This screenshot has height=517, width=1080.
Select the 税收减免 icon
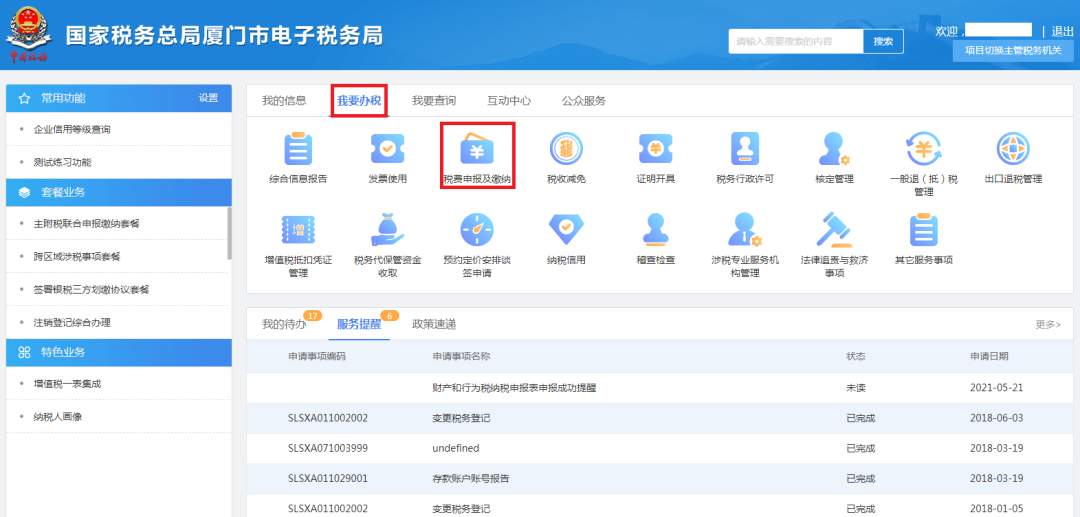pyautogui.click(x=566, y=150)
